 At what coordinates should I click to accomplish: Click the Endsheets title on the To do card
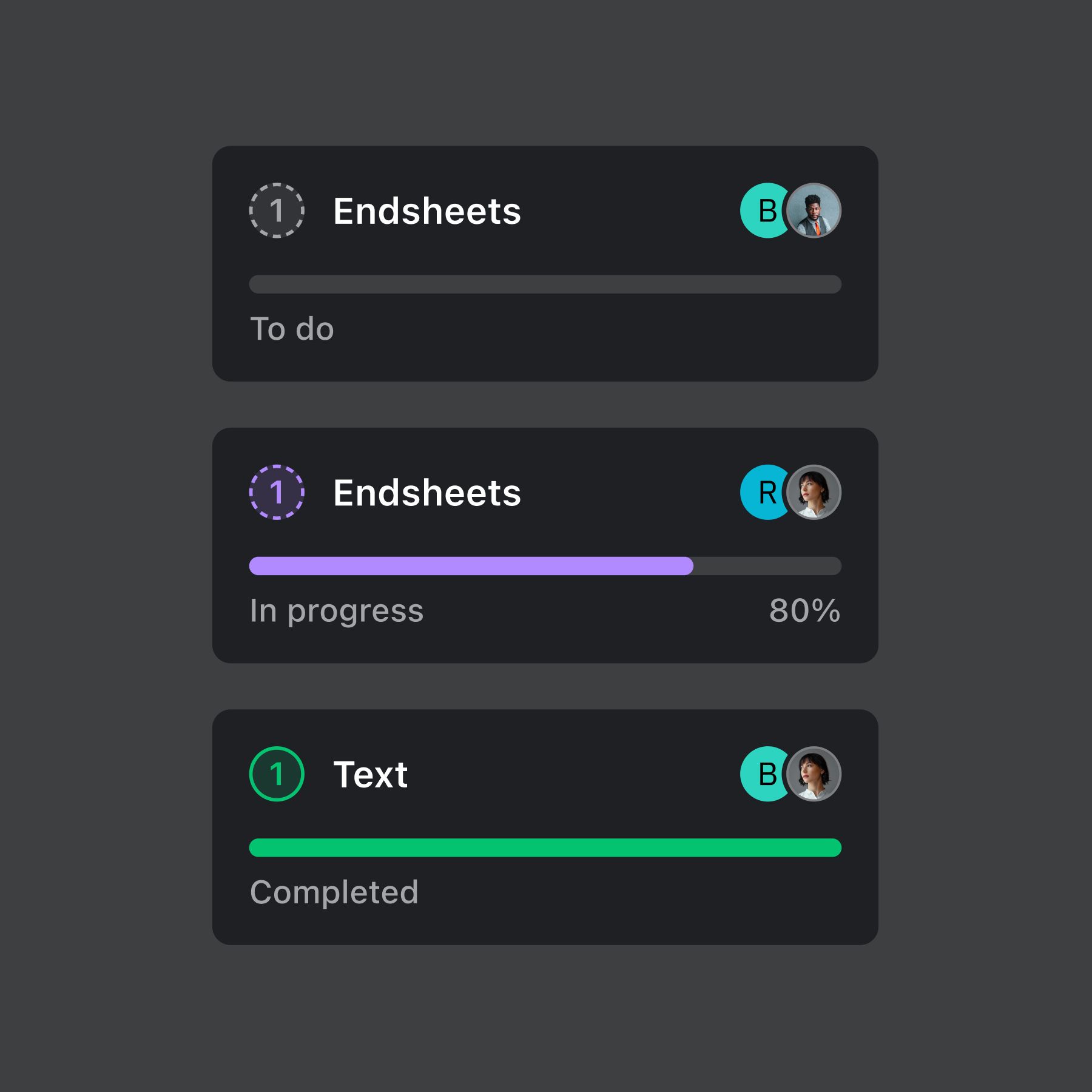(427, 211)
